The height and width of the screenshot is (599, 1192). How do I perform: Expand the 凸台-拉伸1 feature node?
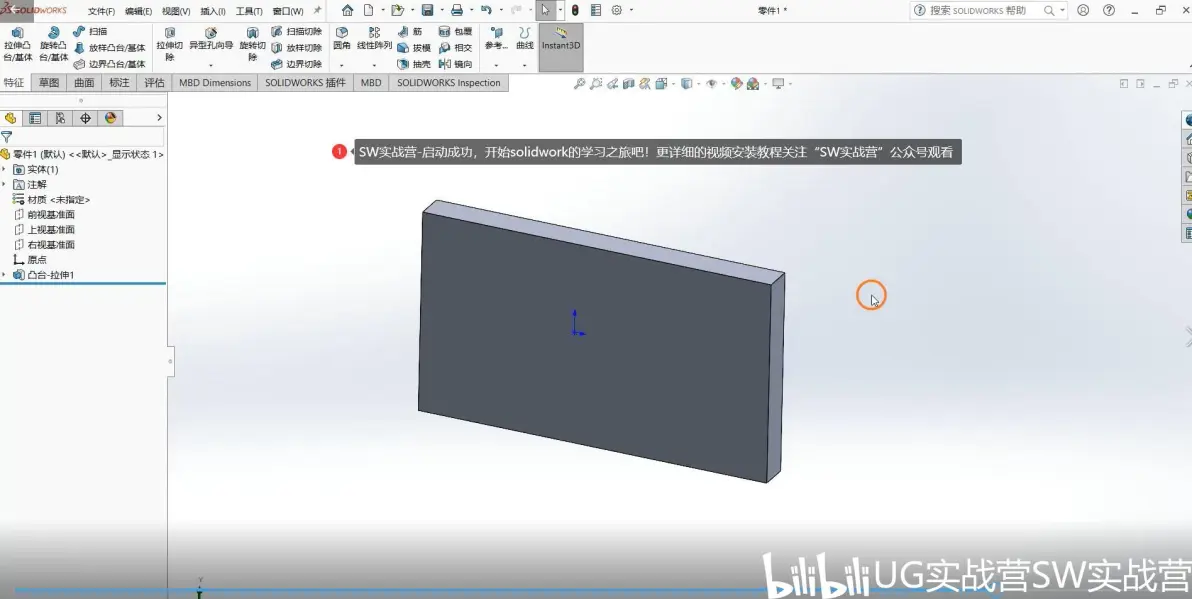[5, 274]
